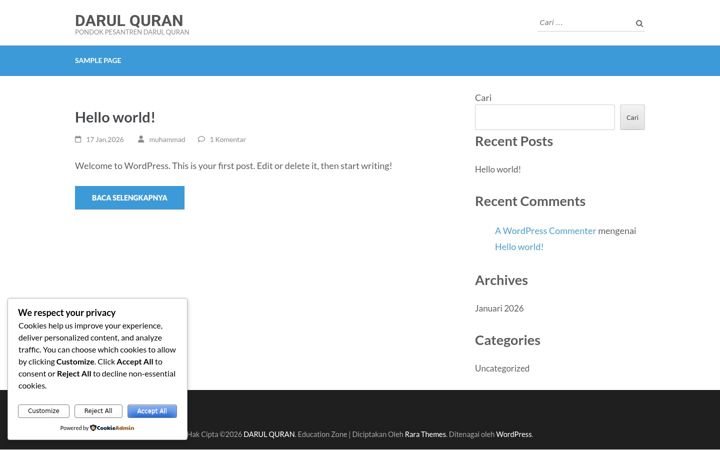720x450 pixels.
Task: Click the calendar icon beside 17 Jan, 2026
Action: [78, 139]
